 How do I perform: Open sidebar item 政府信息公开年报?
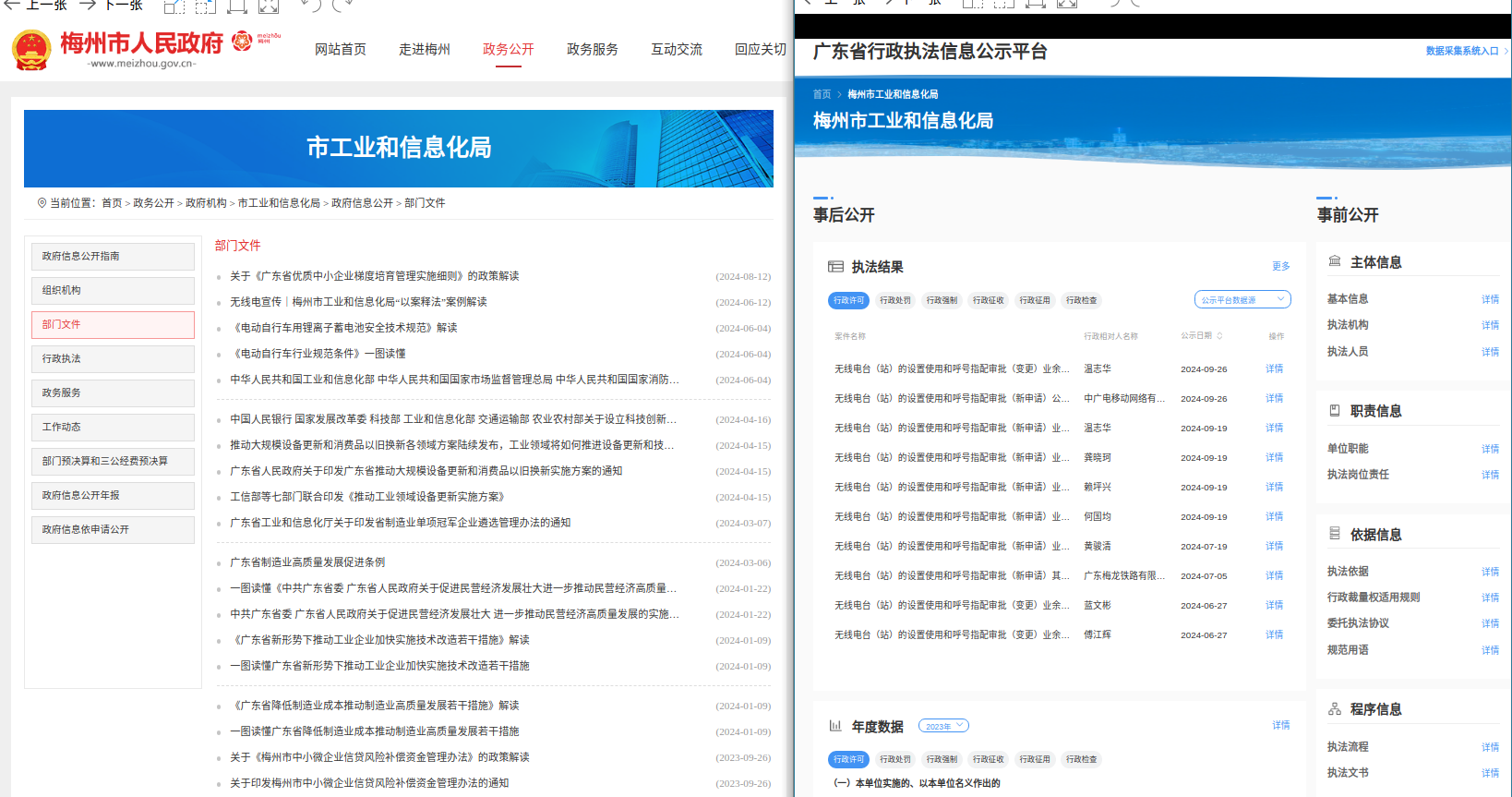(113, 496)
